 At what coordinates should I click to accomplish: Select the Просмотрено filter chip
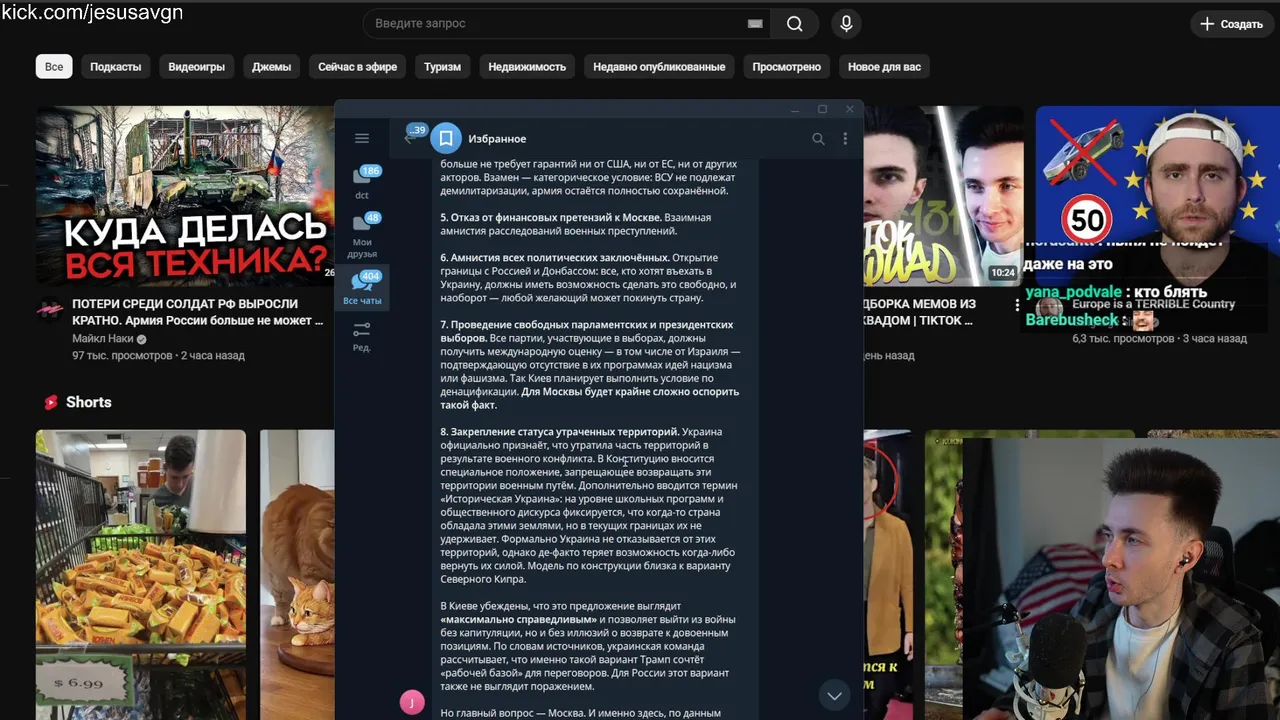pyautogui.click(x=787, y=67)
